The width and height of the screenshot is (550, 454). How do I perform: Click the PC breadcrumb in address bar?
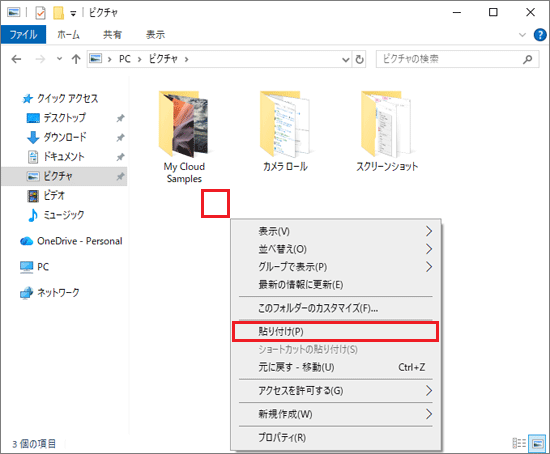point(125,59)
